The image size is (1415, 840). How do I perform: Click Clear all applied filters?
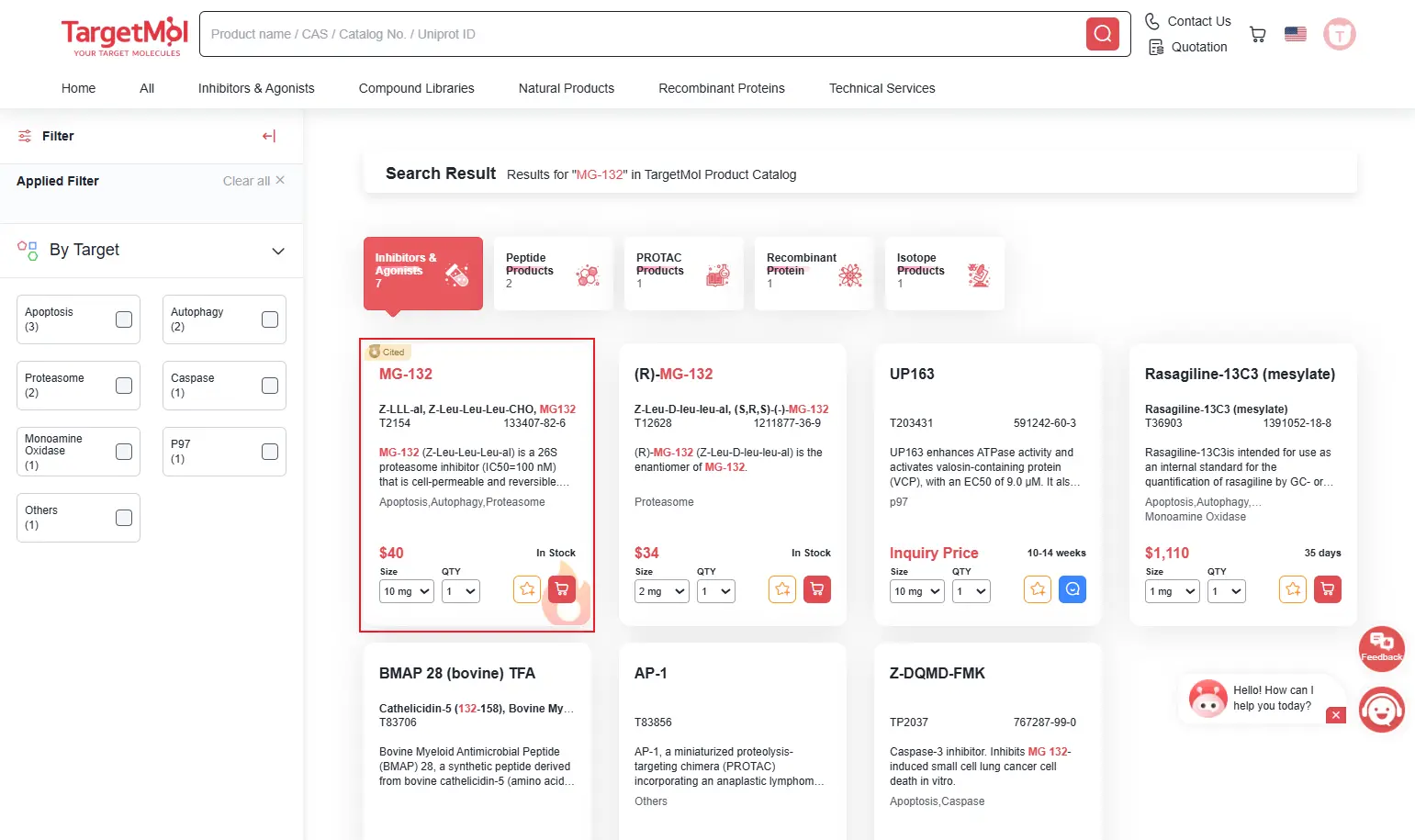pos(253,181)
